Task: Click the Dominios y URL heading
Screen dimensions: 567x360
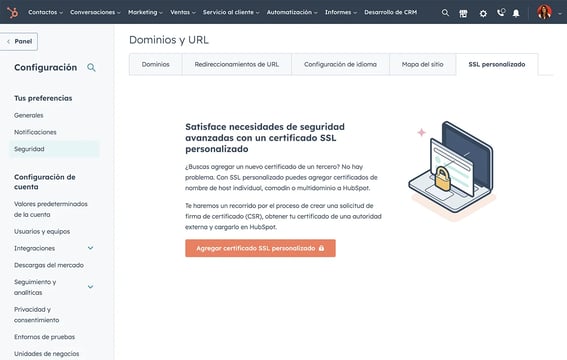Action: tap(169, 40)
